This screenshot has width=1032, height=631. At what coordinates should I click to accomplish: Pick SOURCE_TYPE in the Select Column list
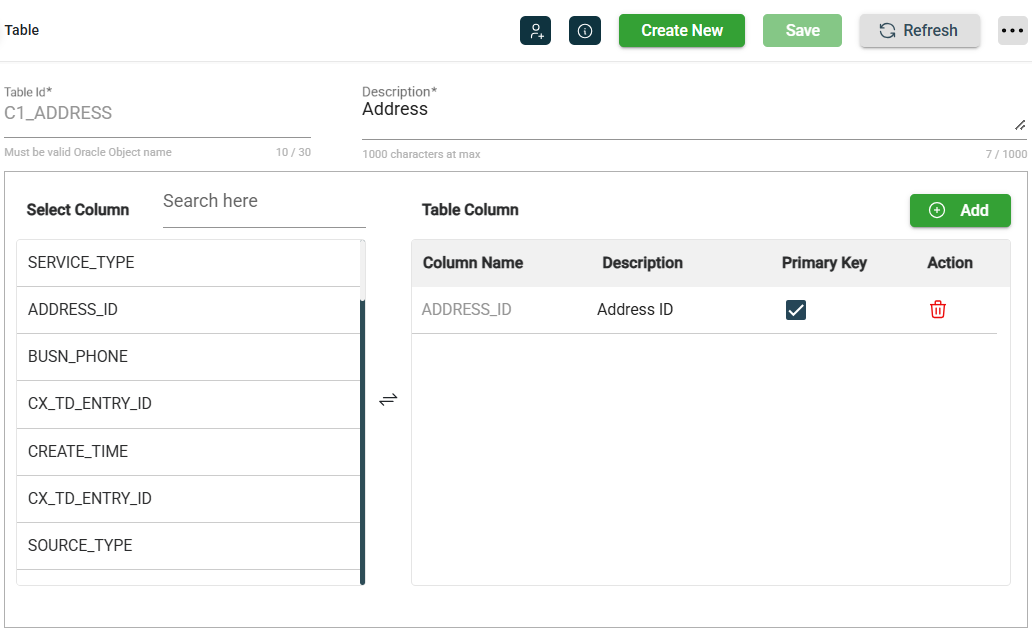188,546
